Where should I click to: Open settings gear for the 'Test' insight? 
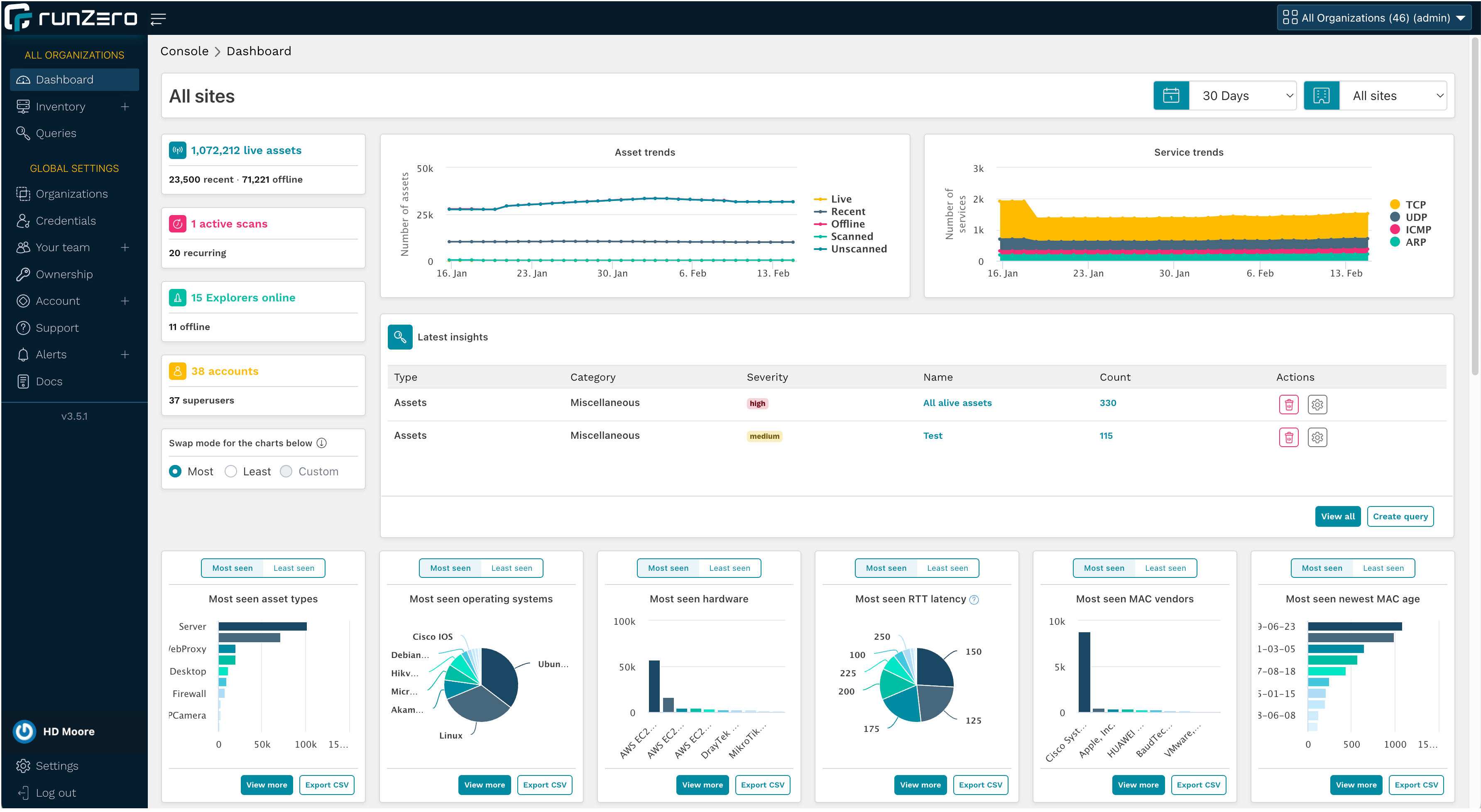coord(1318,437)
